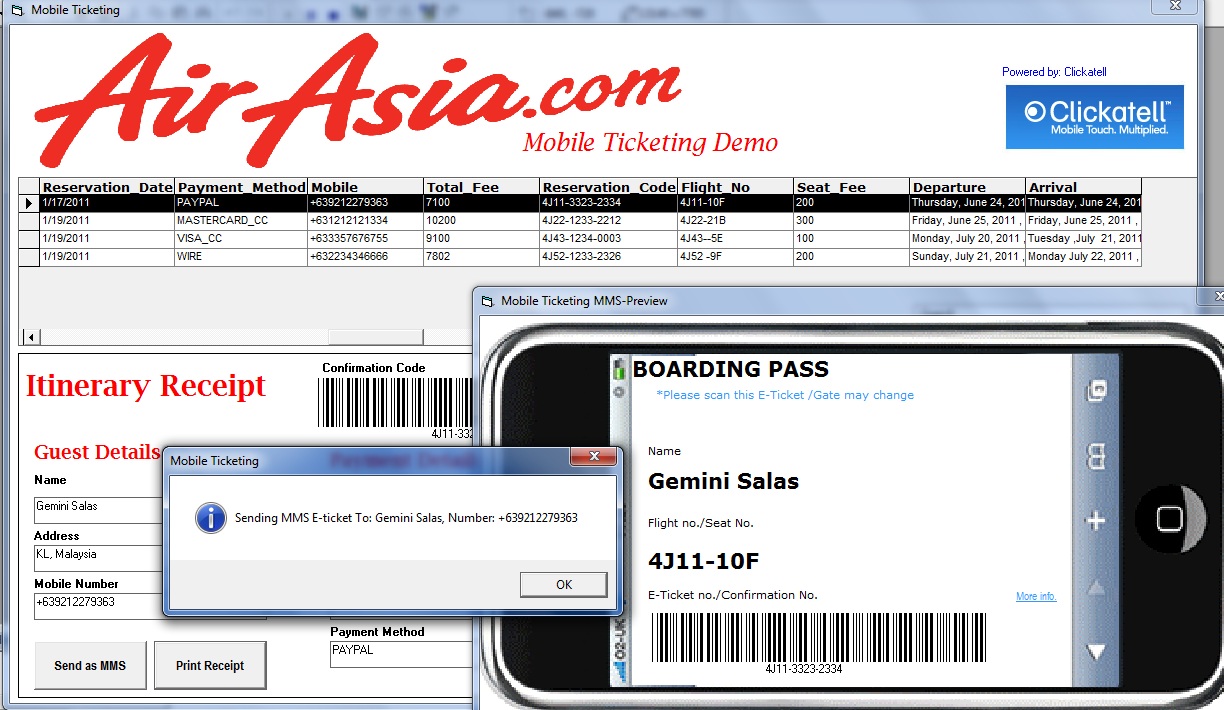Click the 4J11-10F flight text on the boarding pass
This screenshot has width=1224, height=710.
(x=704, y=560)
